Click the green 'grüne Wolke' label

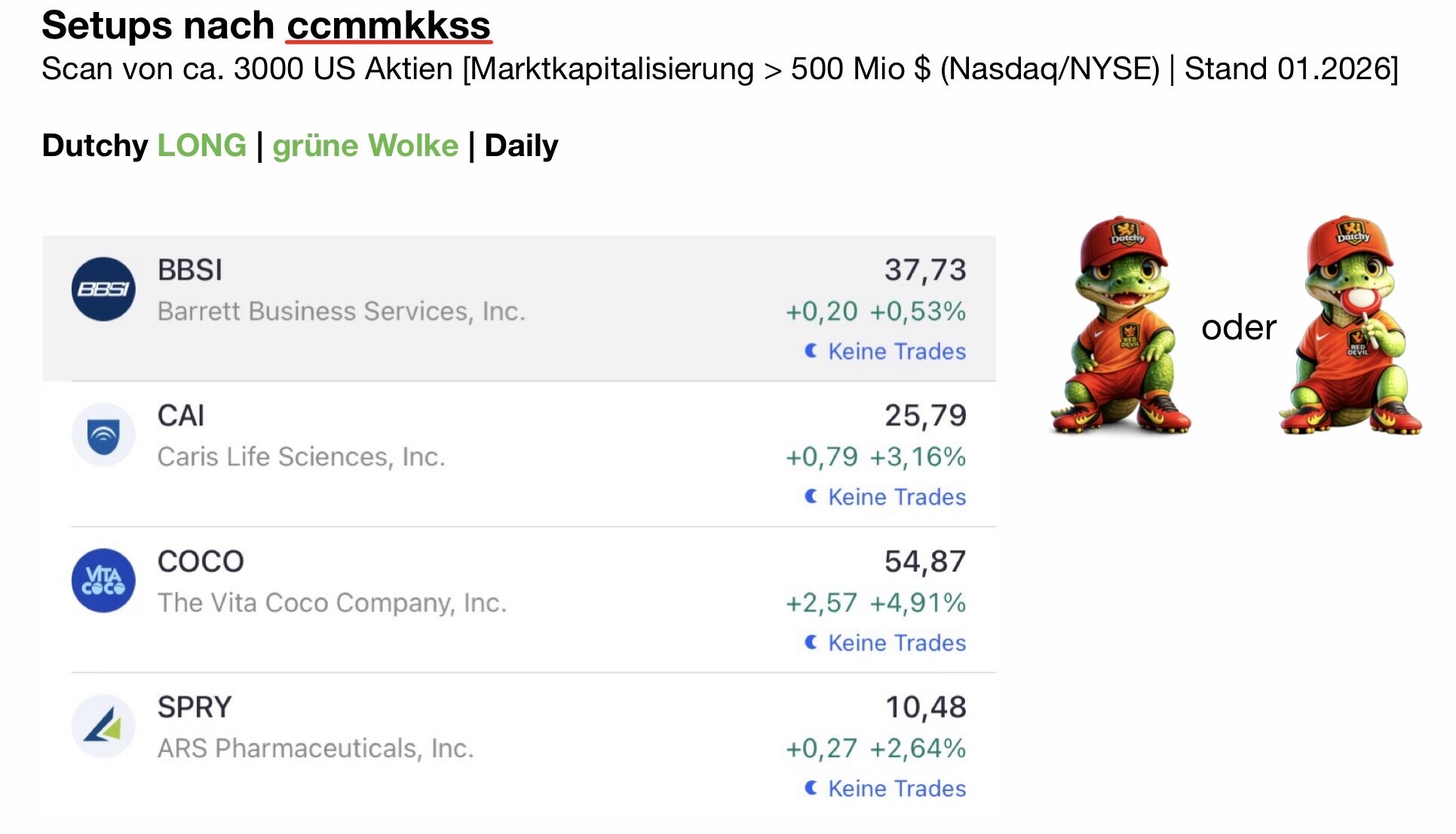365,146
